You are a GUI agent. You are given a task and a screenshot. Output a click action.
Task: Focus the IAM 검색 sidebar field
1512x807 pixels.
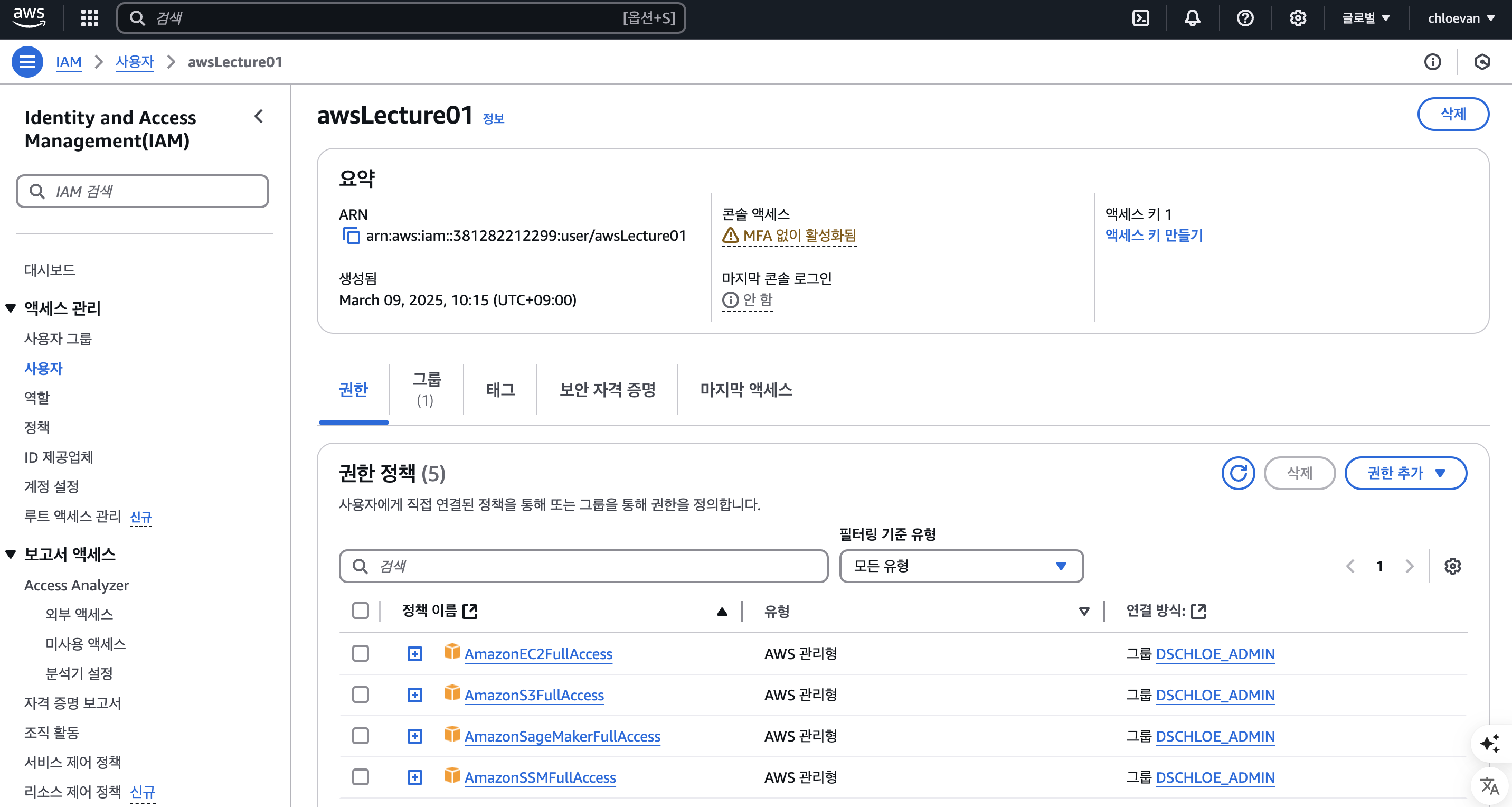point(142,191)
